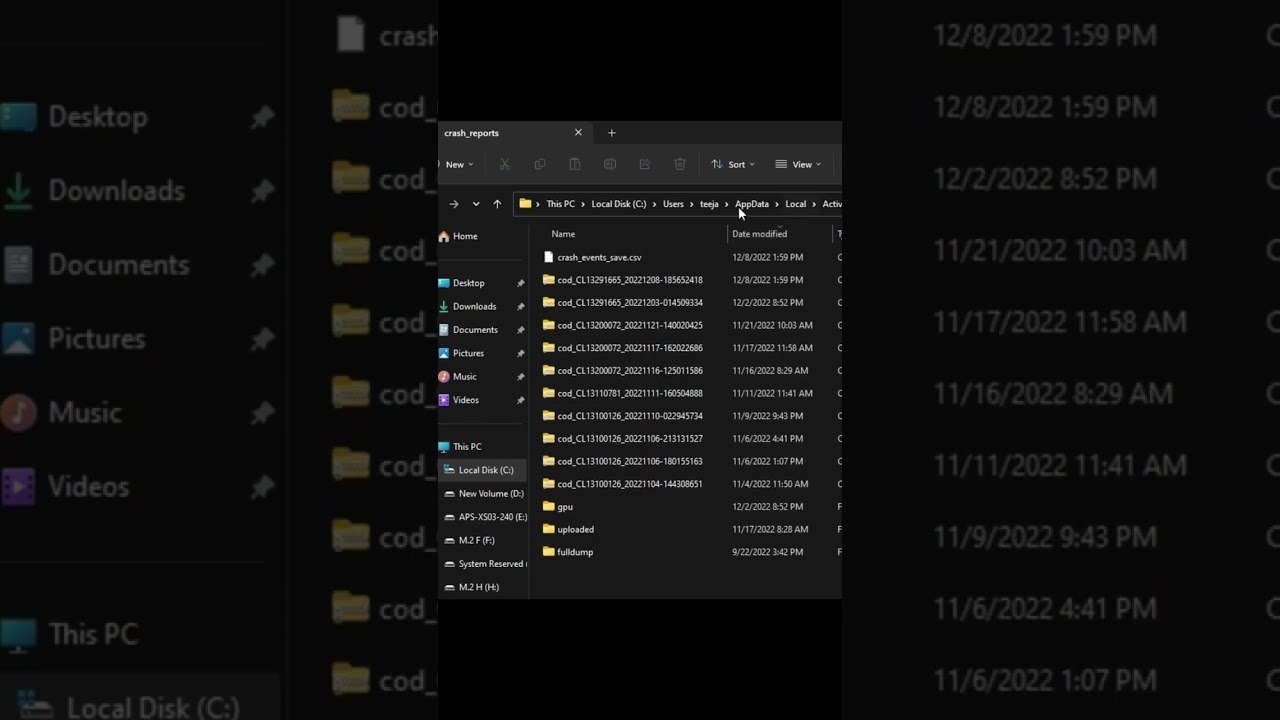Image resolution: width=1280 pixels, height=720 pixels.
Task: Click the Forward navigation arrow
Action: click(454, 204)
